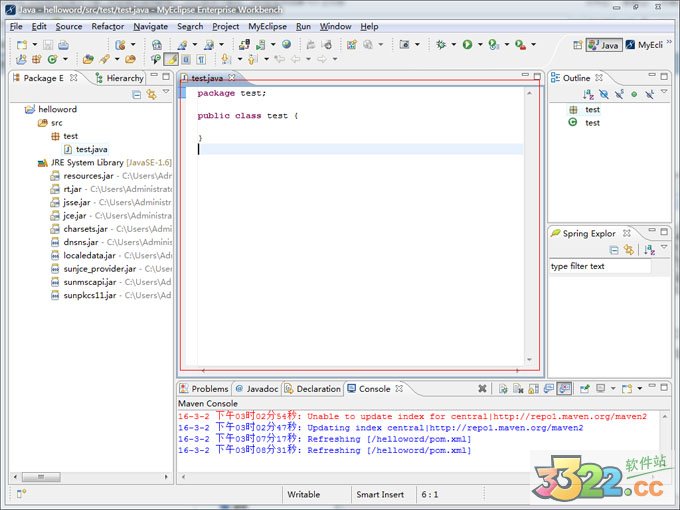
Task: Click editor vertical scrollbar down arrow
Action: tap(529, 360)
